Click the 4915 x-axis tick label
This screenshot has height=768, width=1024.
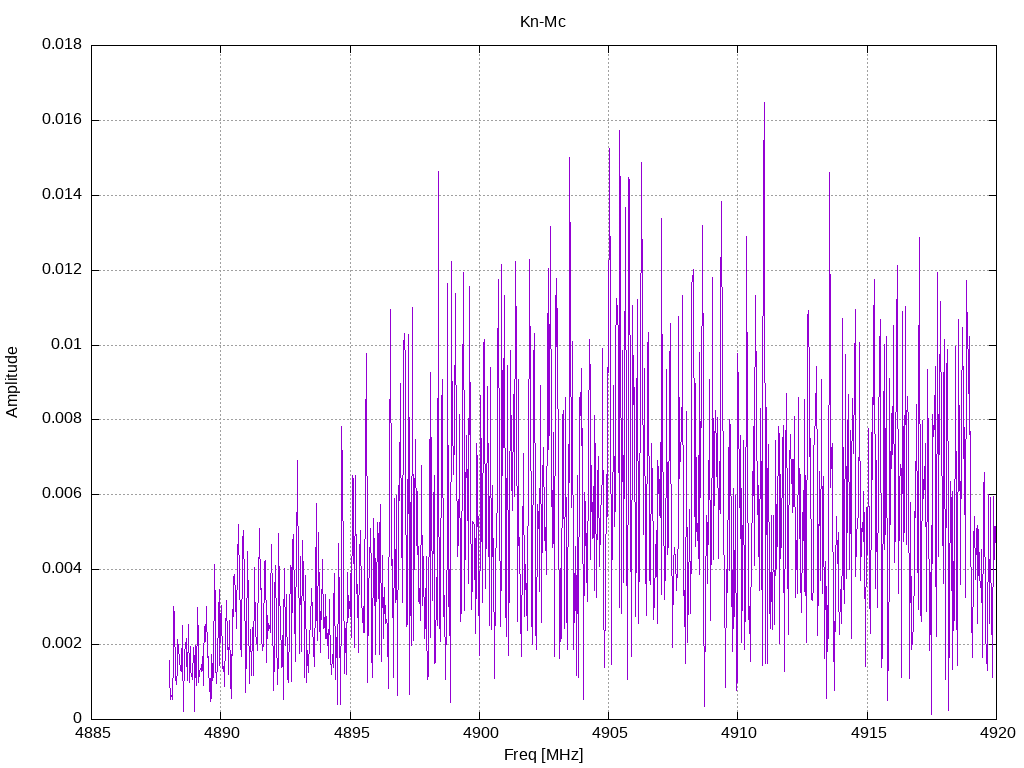click(867, 733)
